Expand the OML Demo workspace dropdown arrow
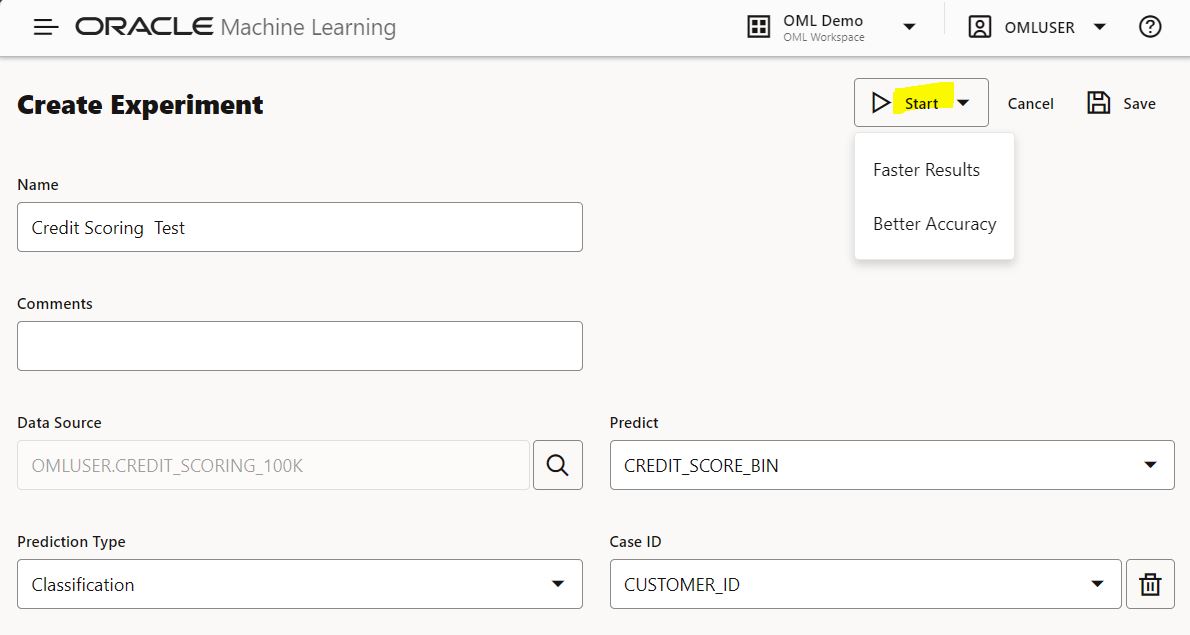 (909, 27)
